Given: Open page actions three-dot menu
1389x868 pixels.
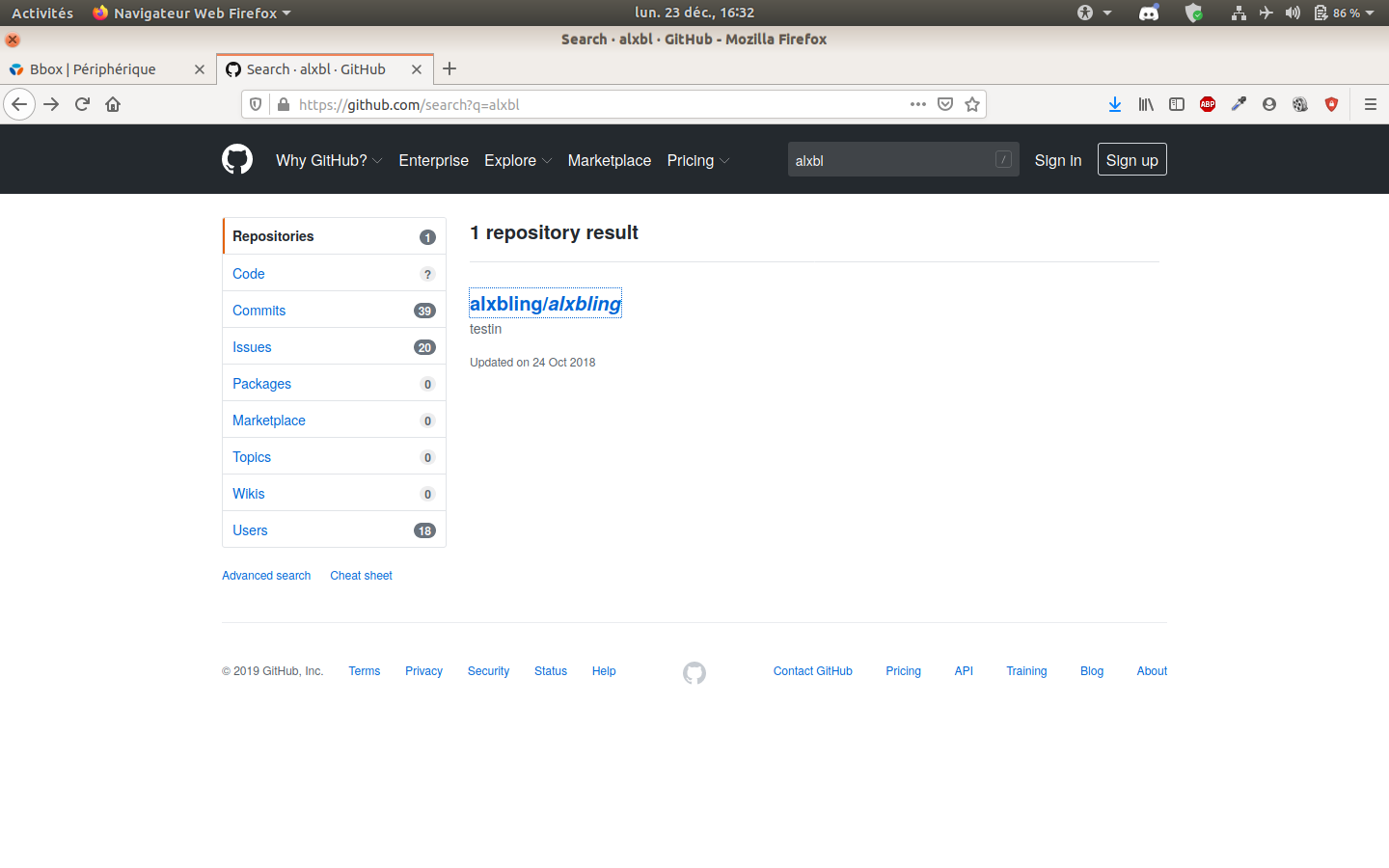Looking at the screenshot, I should (918, 104).
